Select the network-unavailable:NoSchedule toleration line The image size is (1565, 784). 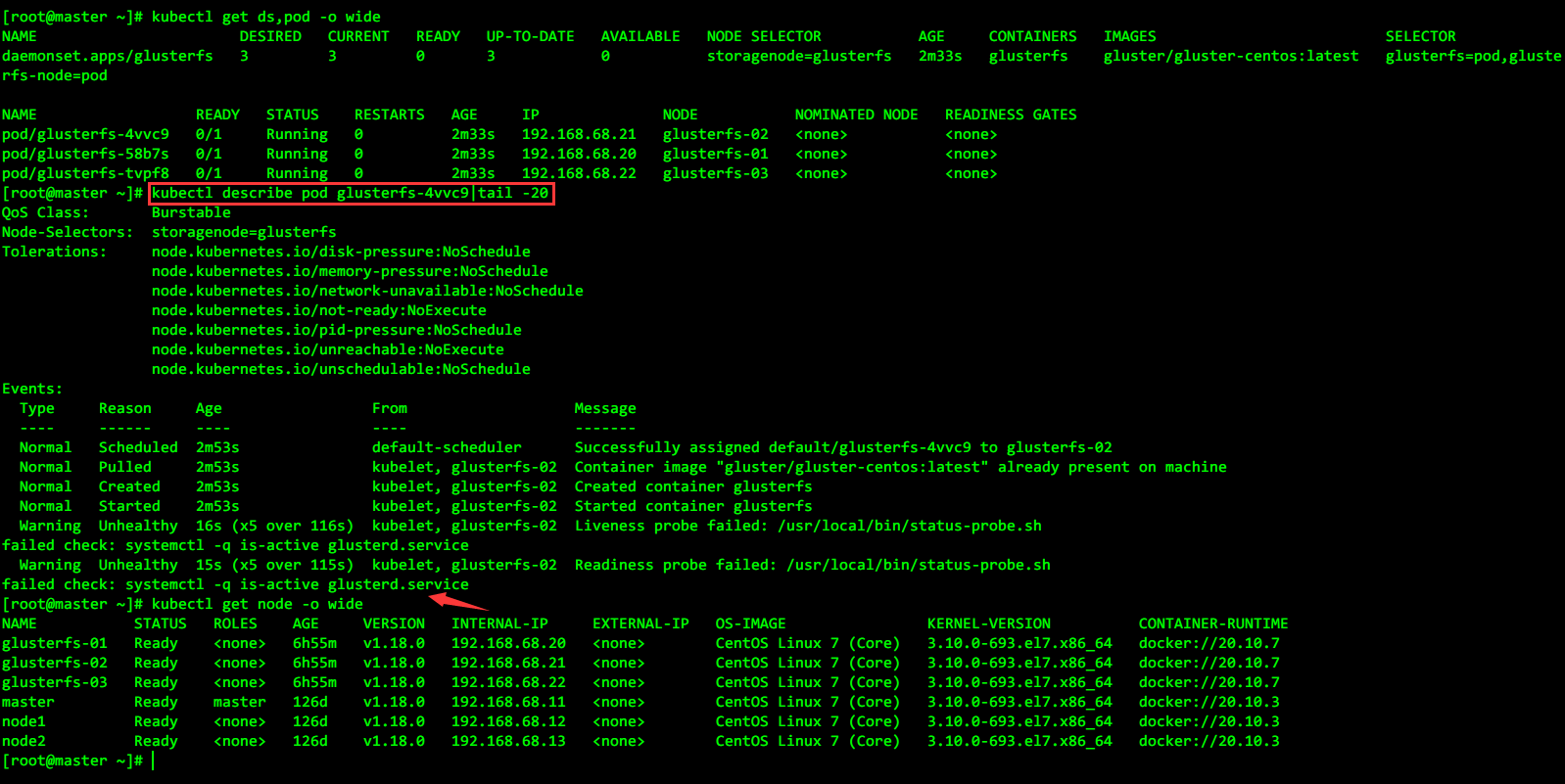367,291
